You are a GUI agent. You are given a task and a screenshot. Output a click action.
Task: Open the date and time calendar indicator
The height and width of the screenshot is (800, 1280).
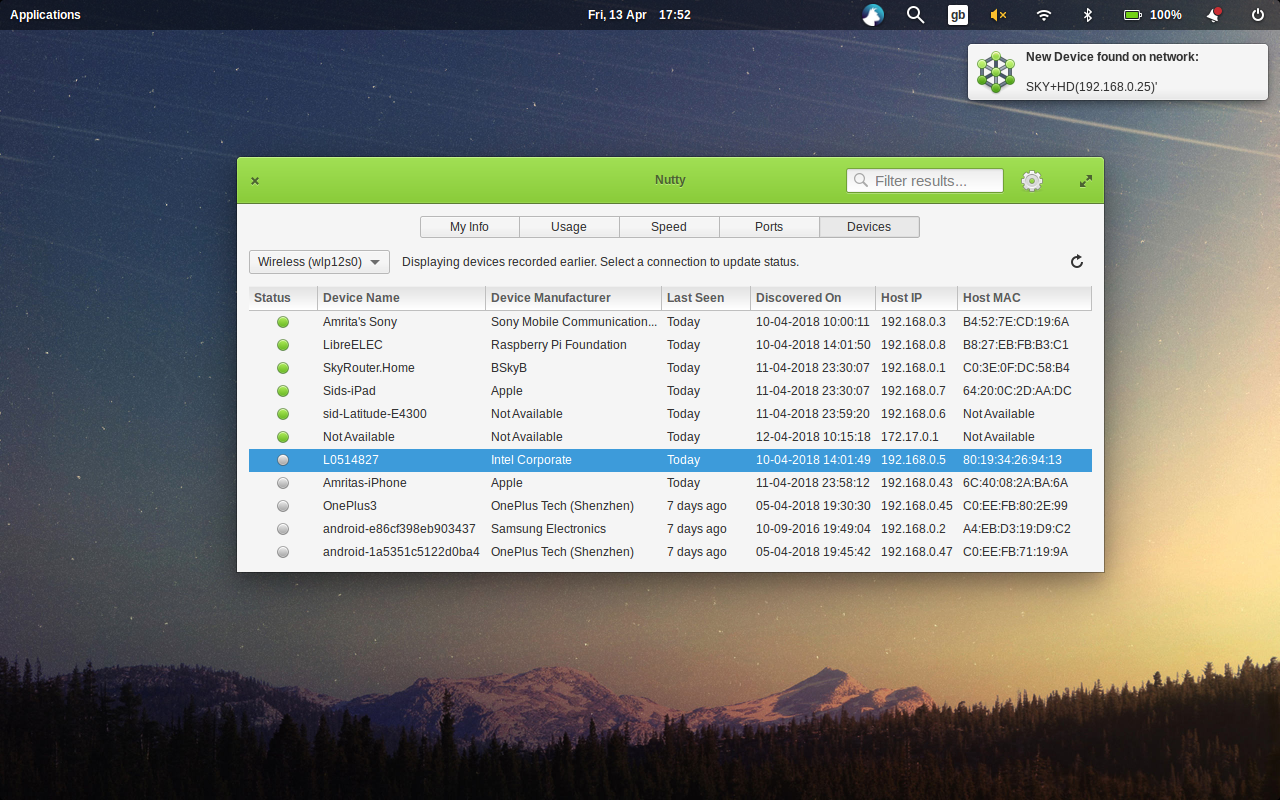tap(639, 15)
